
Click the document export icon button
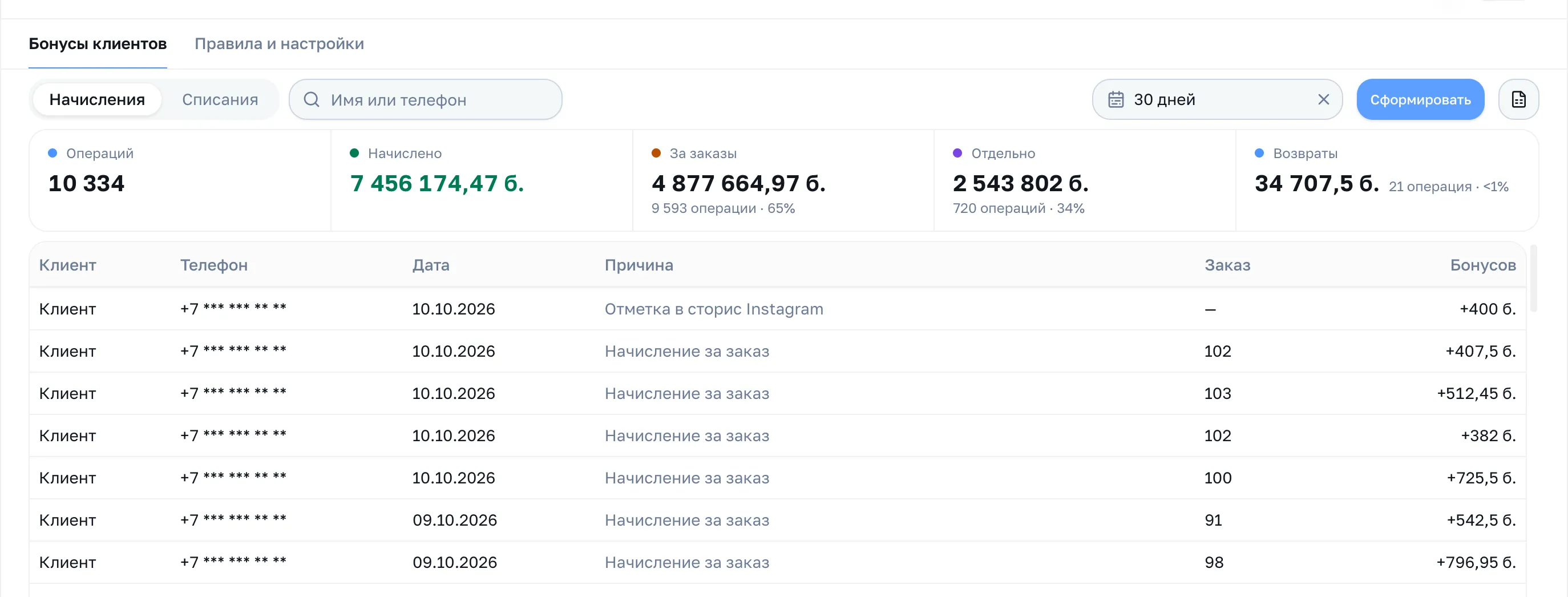point(1518,99)
